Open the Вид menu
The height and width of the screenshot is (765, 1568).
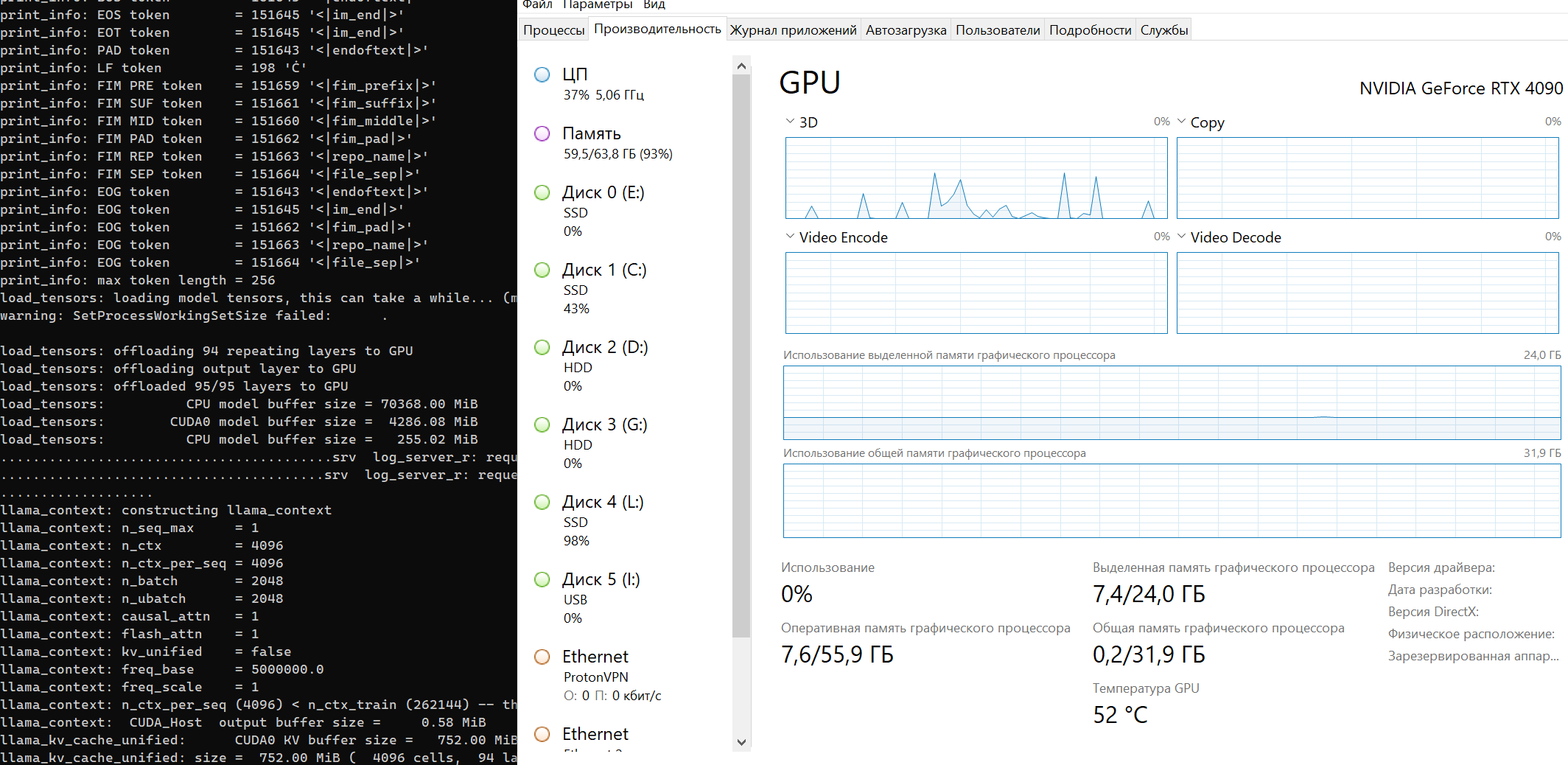click(654, 4)
